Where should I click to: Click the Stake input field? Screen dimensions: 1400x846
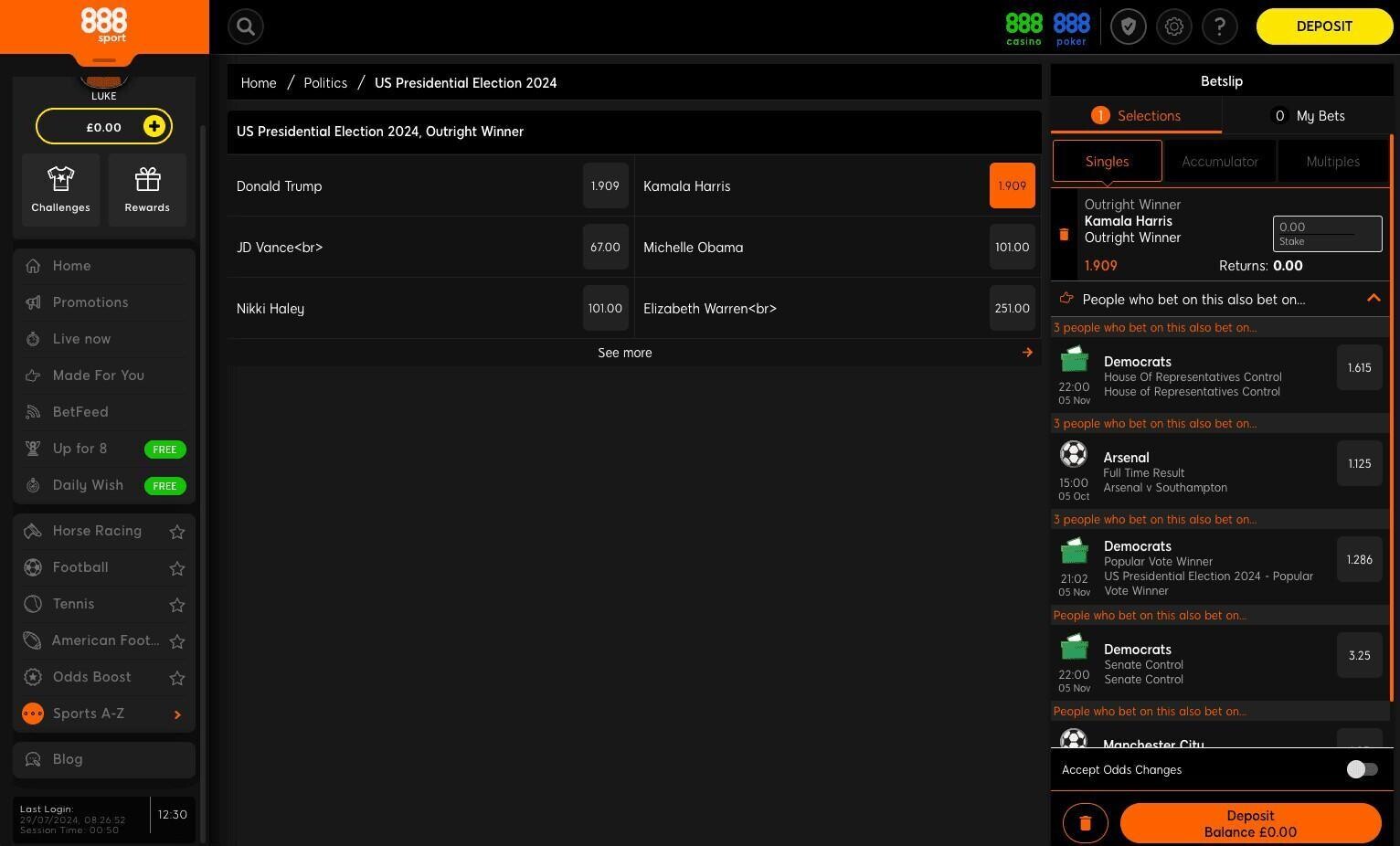click(1327, 233)
